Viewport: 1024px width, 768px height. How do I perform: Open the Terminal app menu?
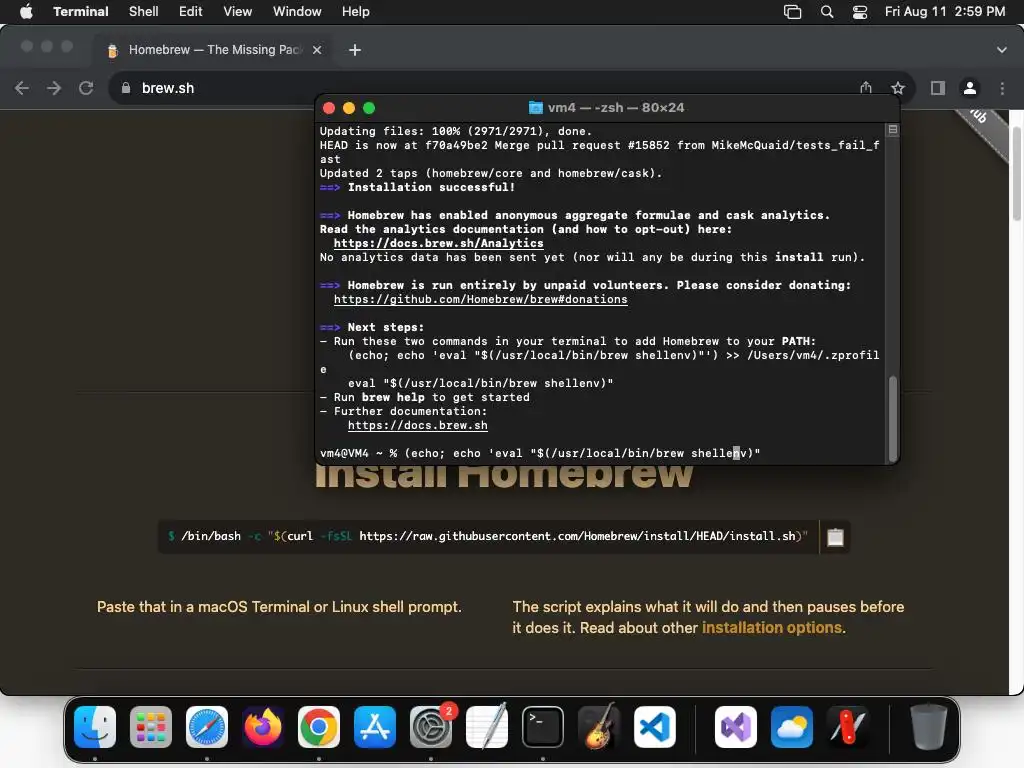pos(80,11)
